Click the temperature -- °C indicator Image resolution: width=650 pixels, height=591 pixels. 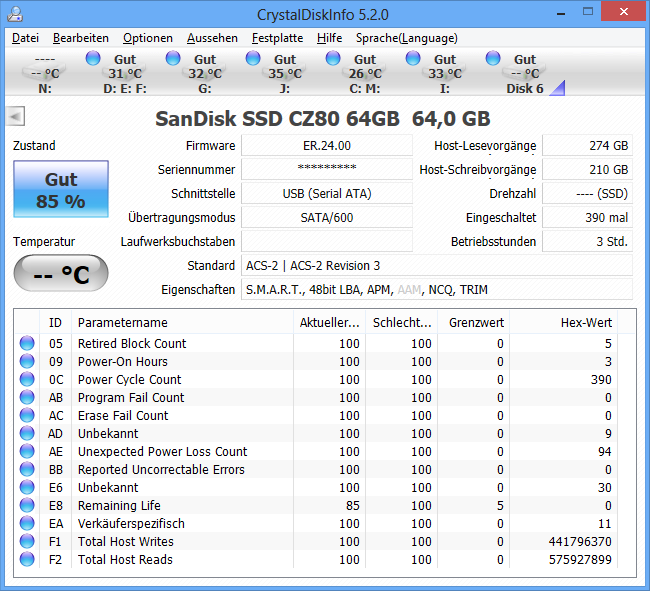pyautogui.click(x=61, y=273)
